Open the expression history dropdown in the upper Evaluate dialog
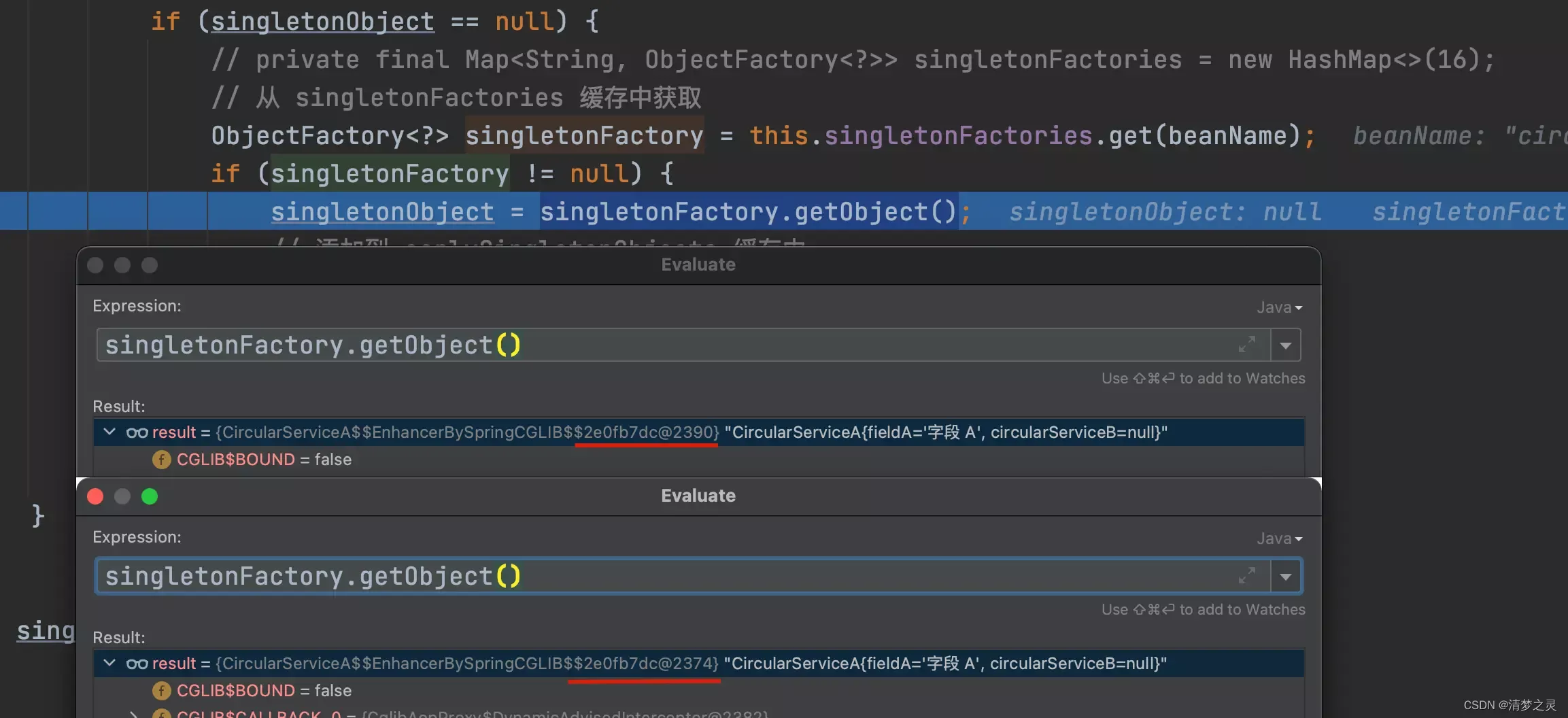The width and height of the screenshot is (1568, 718). (1285, 345)
